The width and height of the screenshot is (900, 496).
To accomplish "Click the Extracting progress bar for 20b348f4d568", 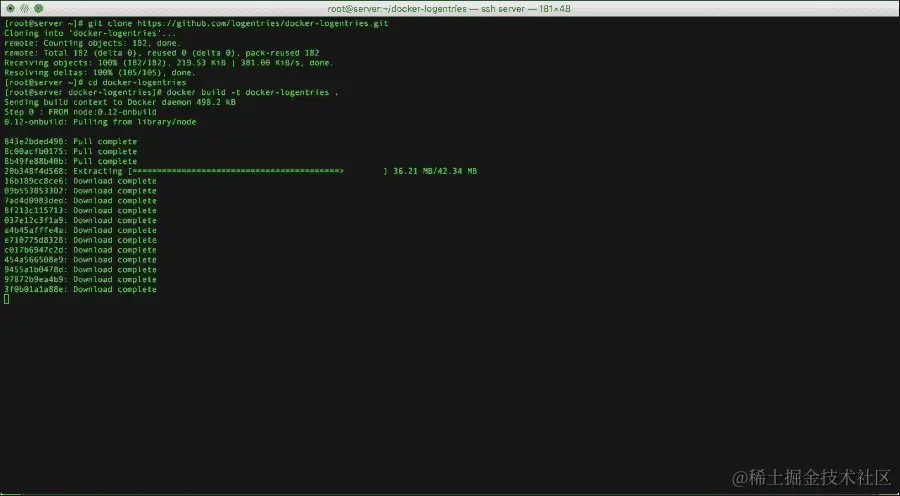I will point(258,171).
